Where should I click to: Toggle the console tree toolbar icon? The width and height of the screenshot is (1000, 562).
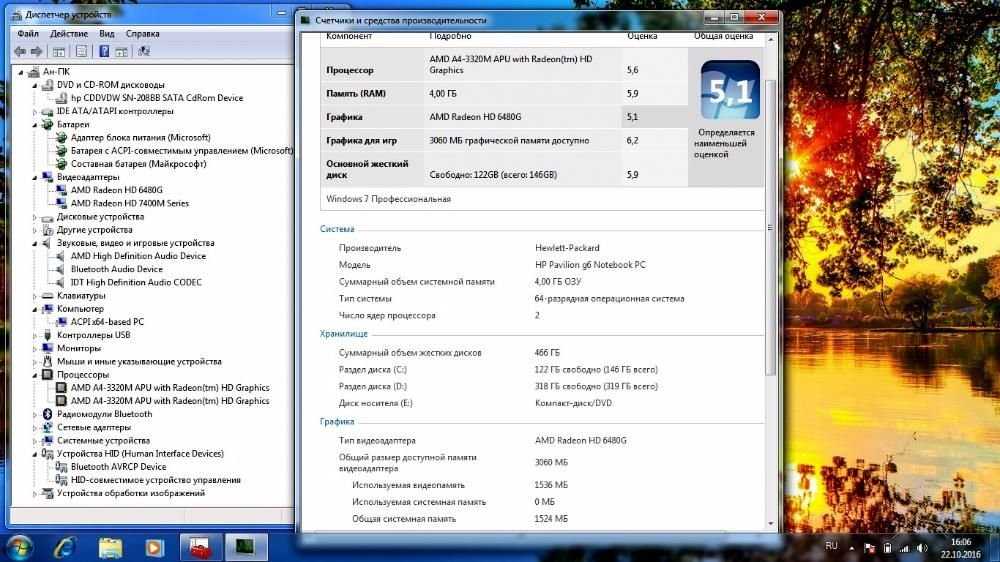click(59, 52)
